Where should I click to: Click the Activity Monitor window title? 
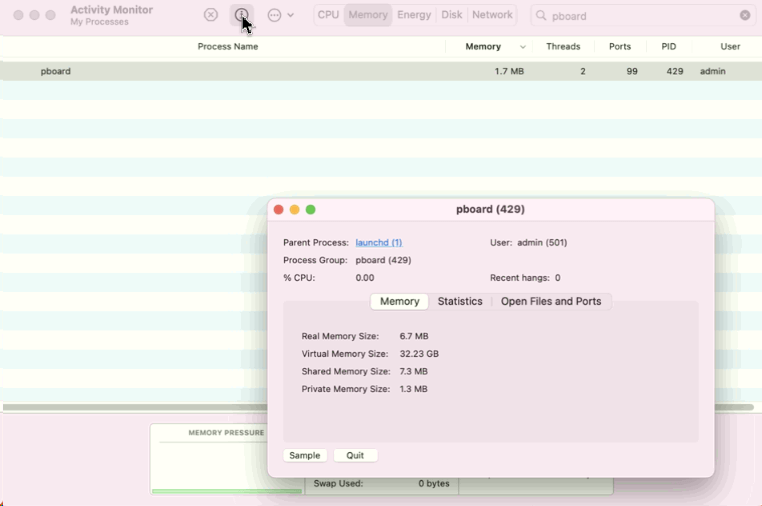pos(111,10)
